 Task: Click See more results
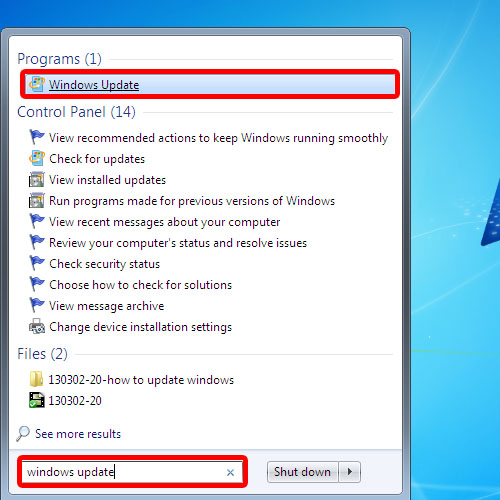coord(78,434)
